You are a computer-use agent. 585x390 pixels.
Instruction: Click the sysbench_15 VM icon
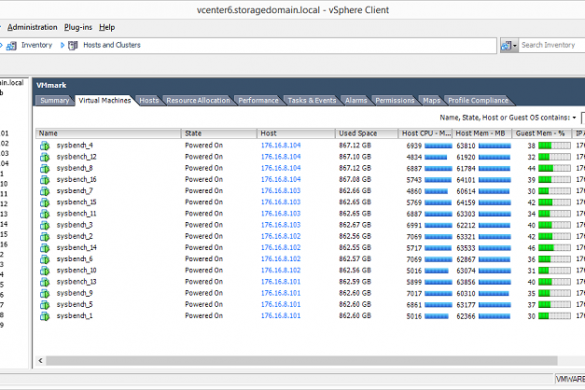tap(45, 203)
